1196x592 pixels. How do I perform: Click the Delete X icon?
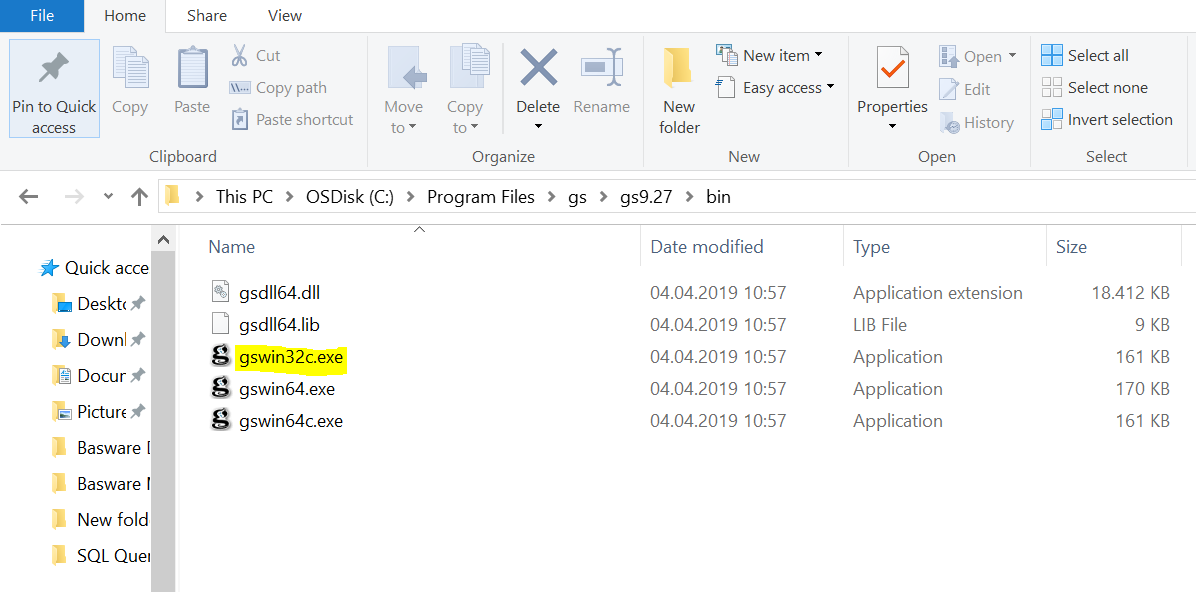538,69
